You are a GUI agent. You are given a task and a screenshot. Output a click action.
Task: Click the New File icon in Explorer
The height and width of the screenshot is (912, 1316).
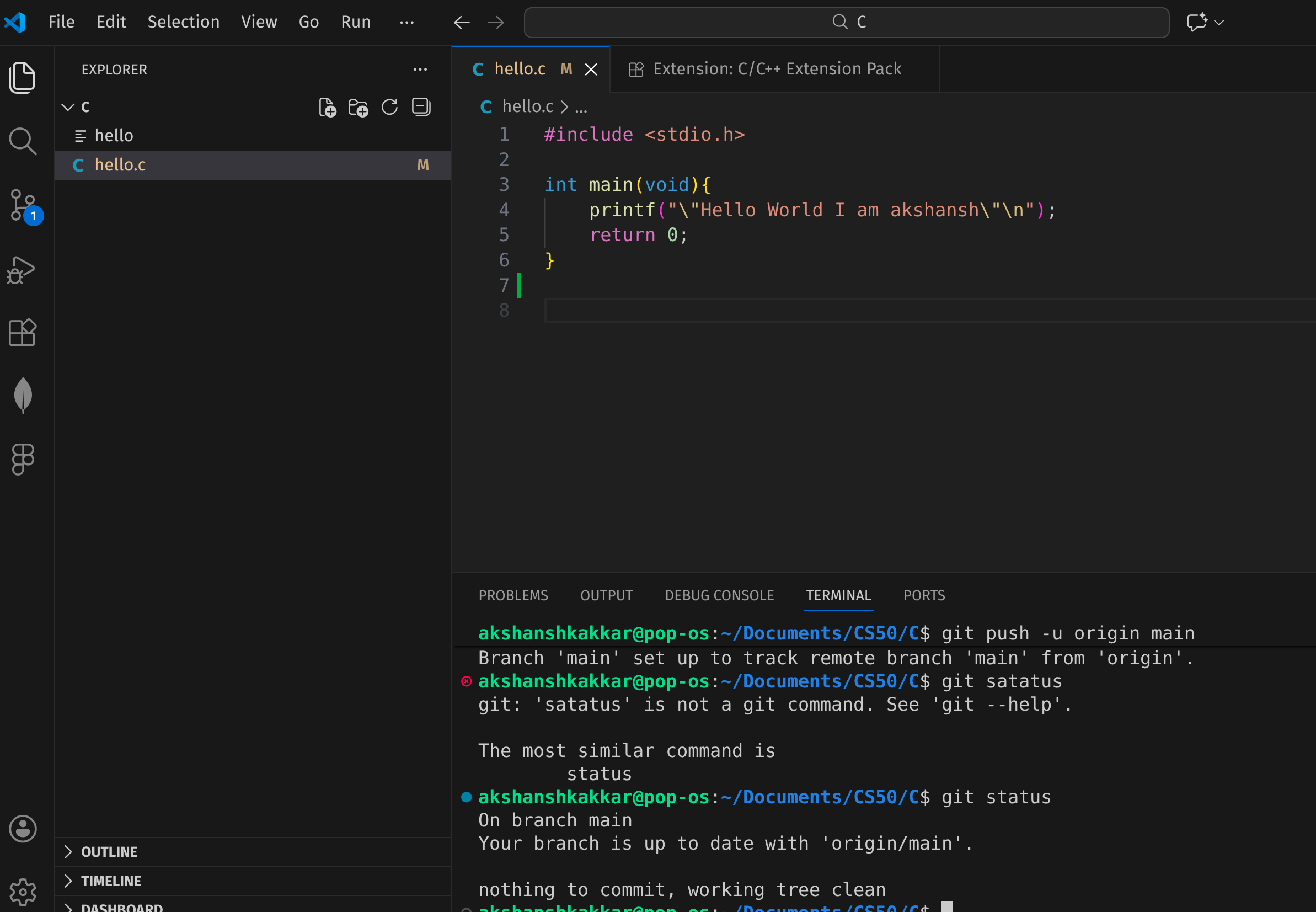(327, 108)
